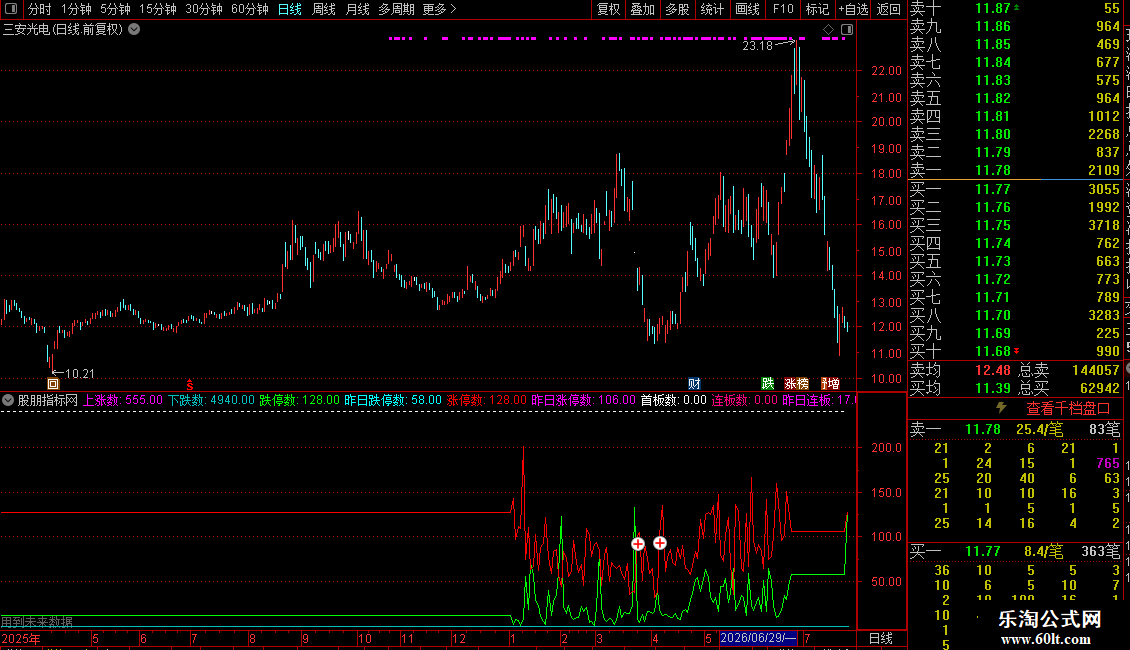The width and height of the screenshot is (1130, 650).
Task: Open F10 company info
Action: pos(783,9)
